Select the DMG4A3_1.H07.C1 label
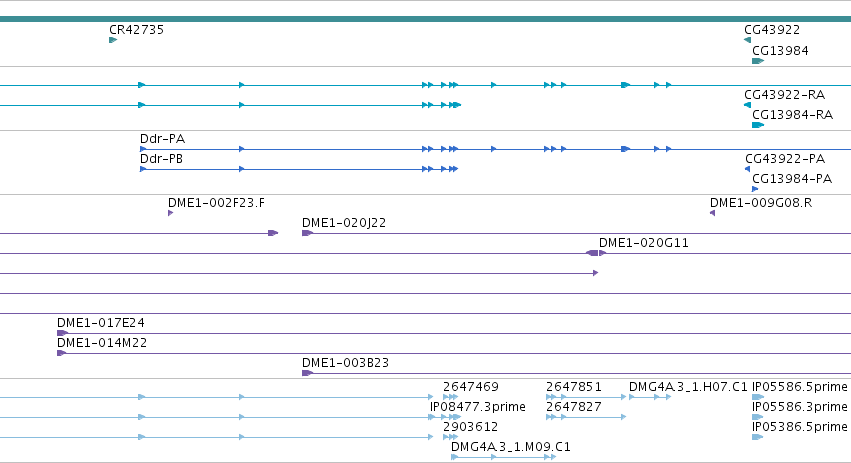 click(x=688, y=387)
